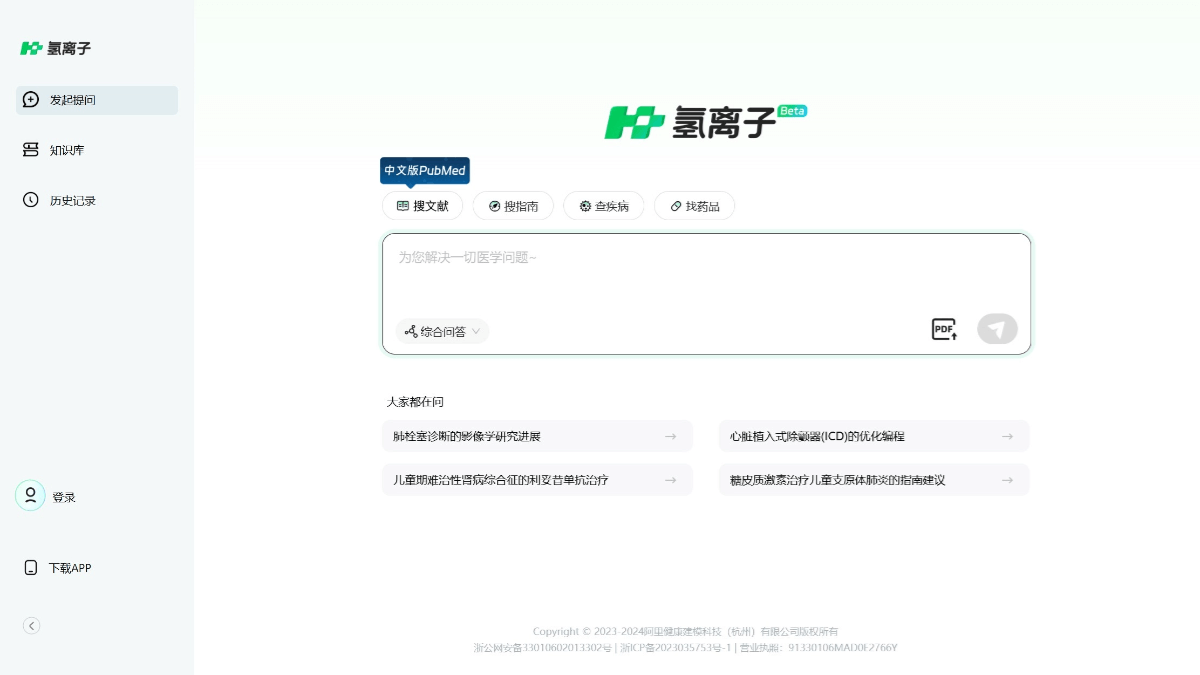The height and width of the screenshot is (675, 1200).
Task: Open 发起提问 in the sidebar
Action: tap(97, 100)
